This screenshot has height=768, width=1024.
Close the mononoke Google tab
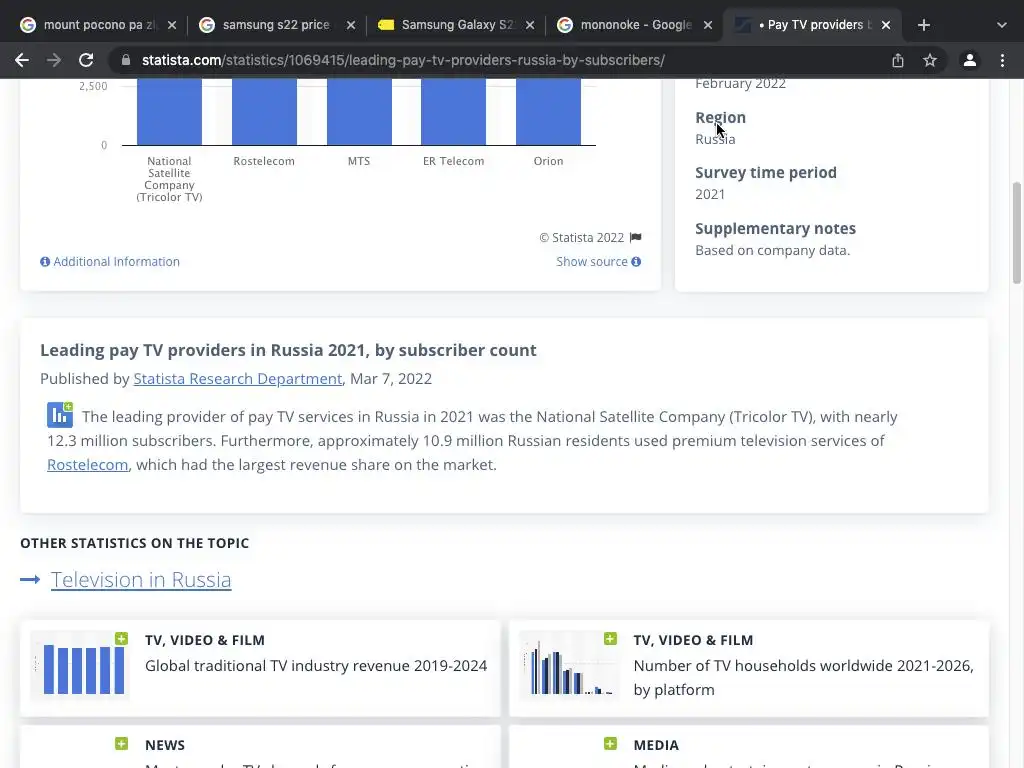tap(708, 25)
